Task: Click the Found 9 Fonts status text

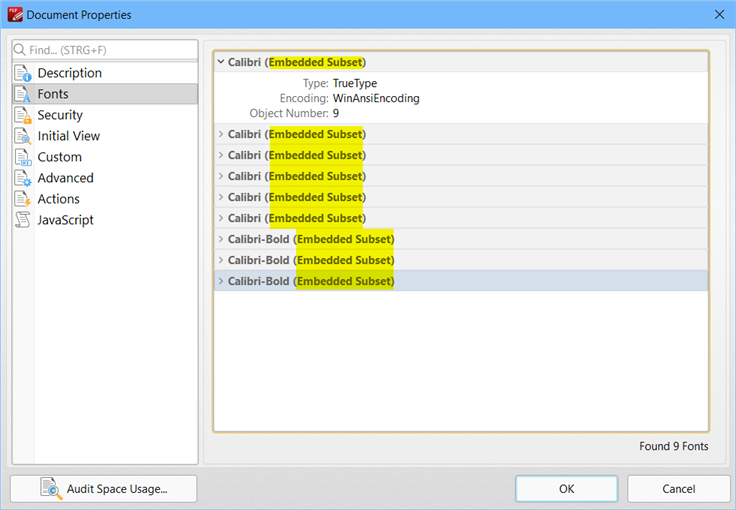Action: click(x=674, y=446)
